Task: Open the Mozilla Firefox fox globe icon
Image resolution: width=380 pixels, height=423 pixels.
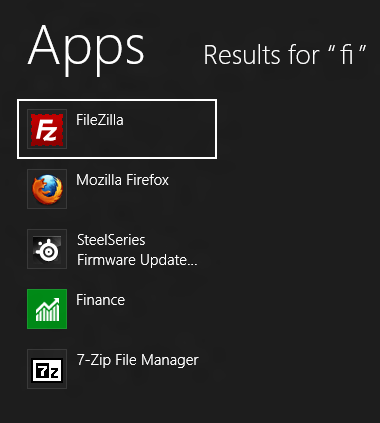Action: (x=47, y=189)
